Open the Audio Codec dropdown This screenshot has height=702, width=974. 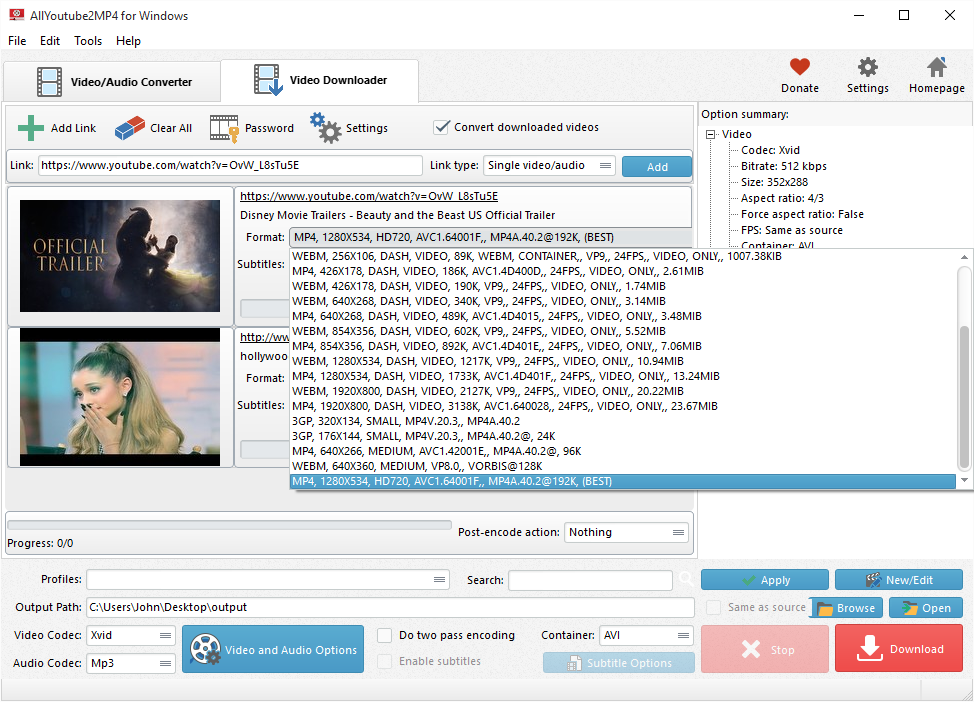point(130,663)
